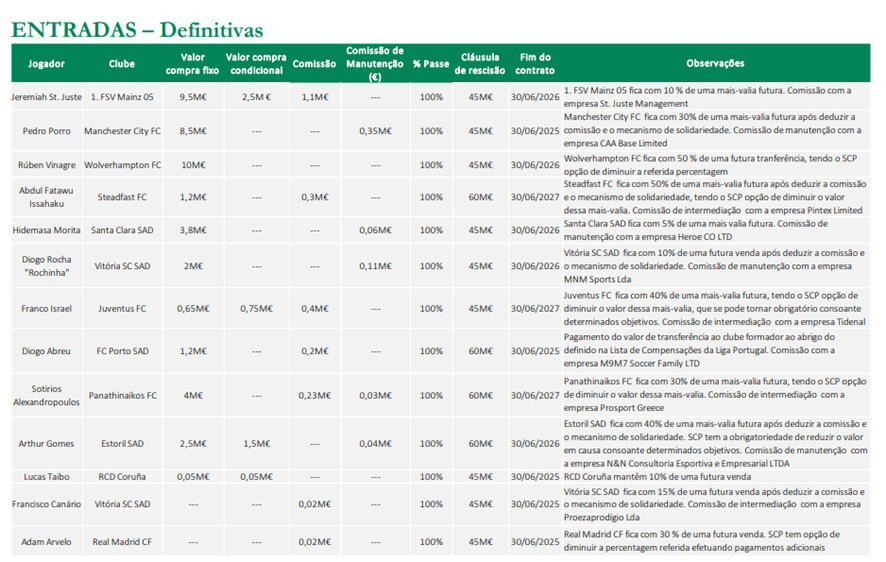Click the 'Valor compra condicional' header
Viewport: 886px width, 562px height.
pos(257,64)
